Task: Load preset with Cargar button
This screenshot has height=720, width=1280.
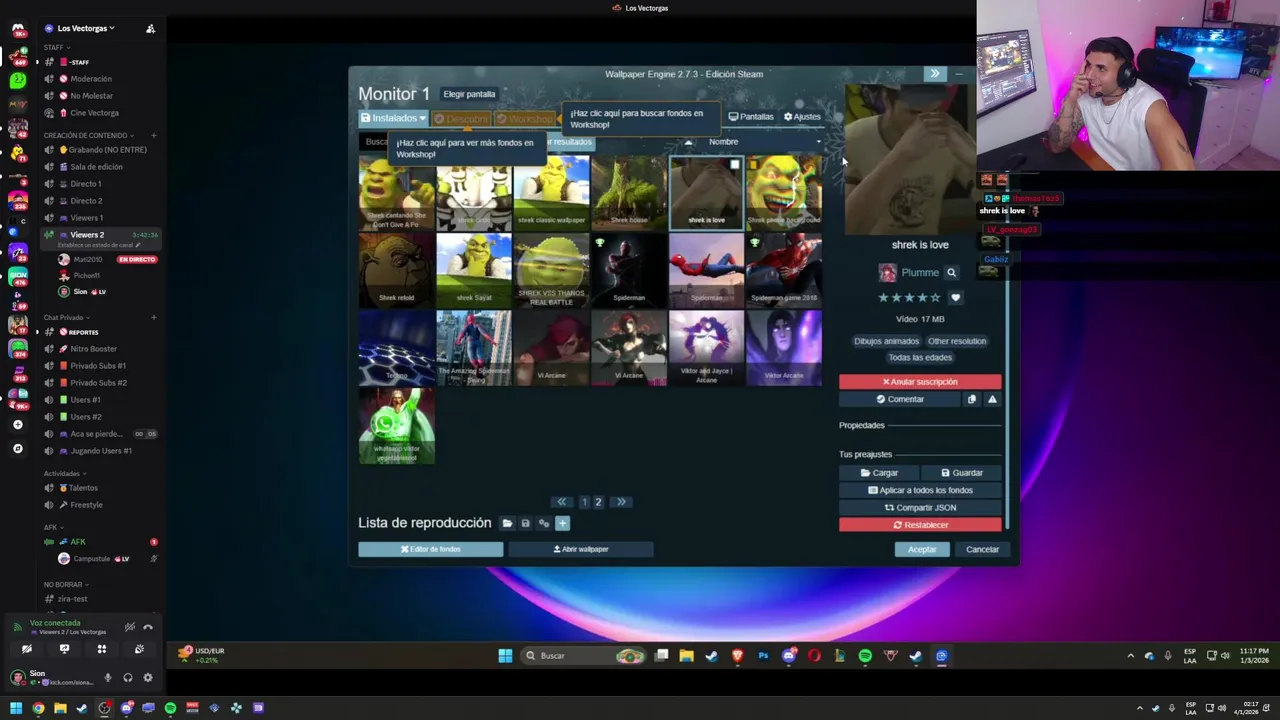Action: [x=879, y=473]
